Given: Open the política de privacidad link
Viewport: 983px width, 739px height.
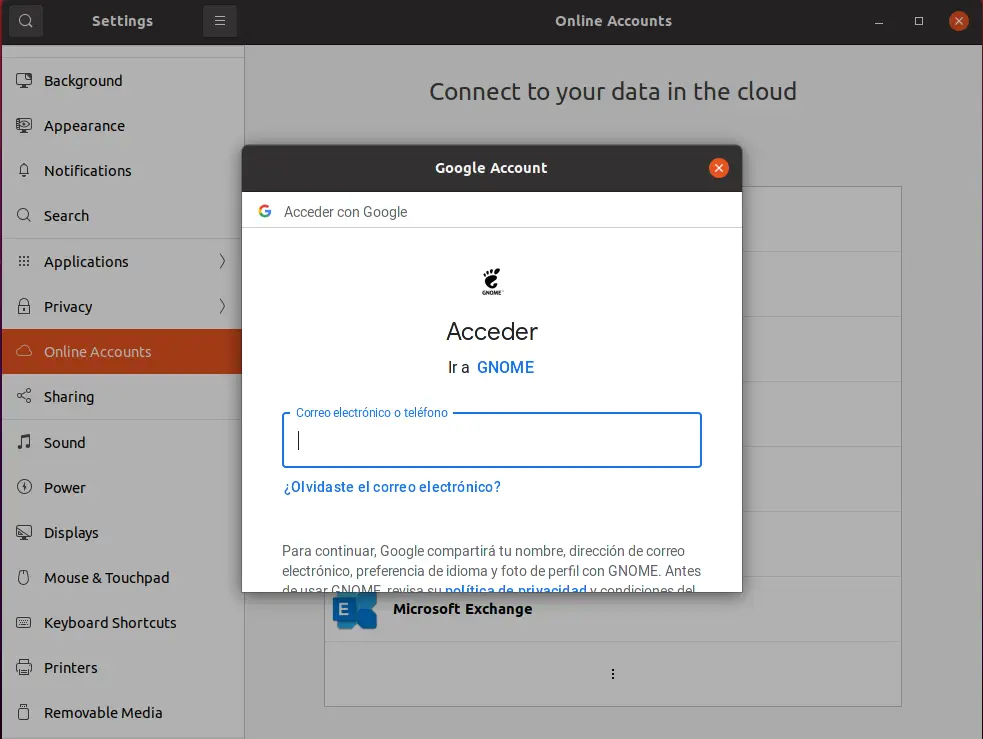Looking at the screenshot, I should pos(515,588).
